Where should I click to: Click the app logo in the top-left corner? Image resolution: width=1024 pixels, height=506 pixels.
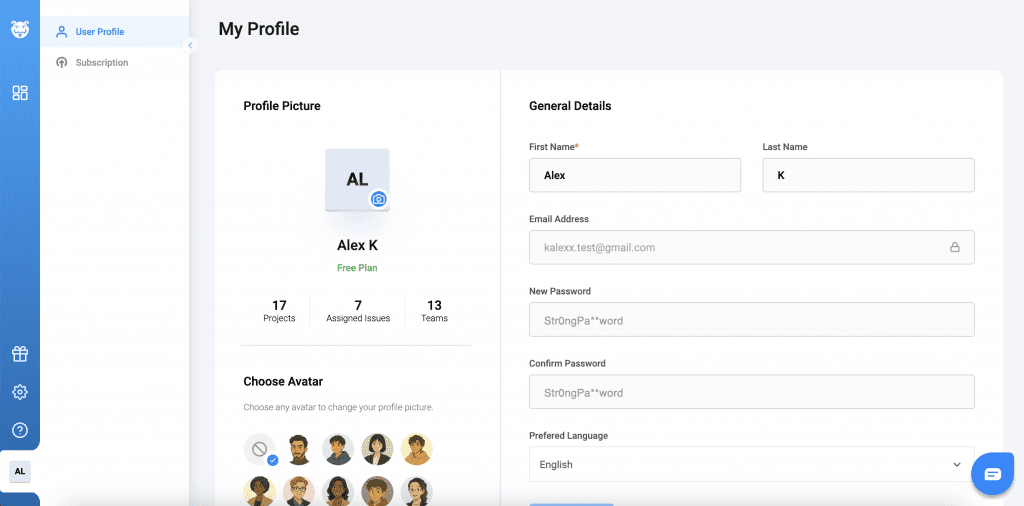[x=20, y=30]
